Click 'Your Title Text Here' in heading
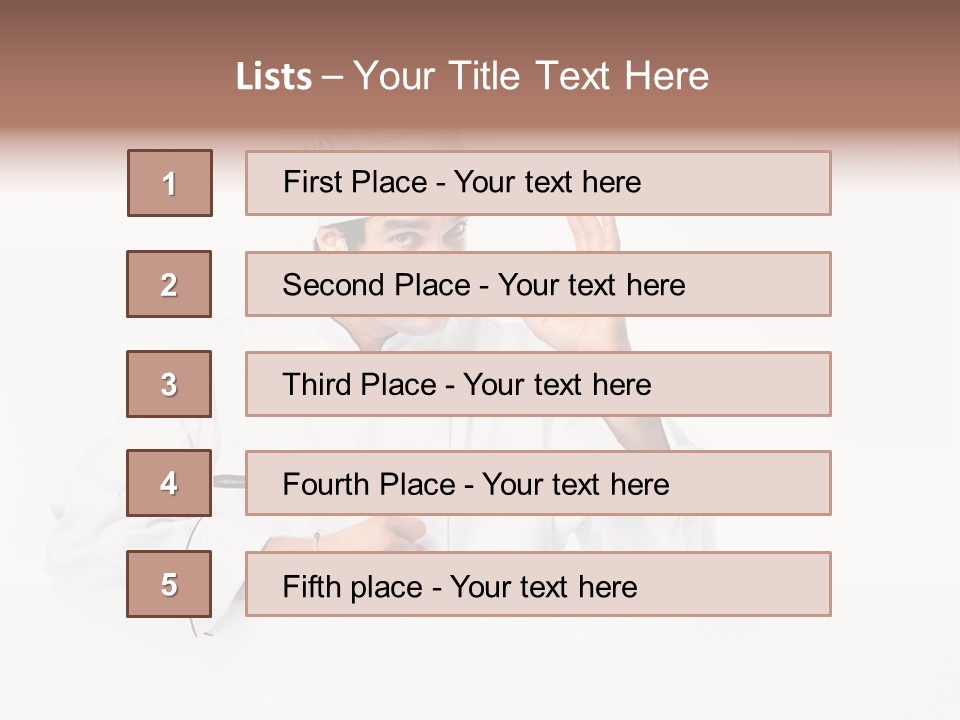The height and width of the screenshot is (720, 960). coord(531,76)
